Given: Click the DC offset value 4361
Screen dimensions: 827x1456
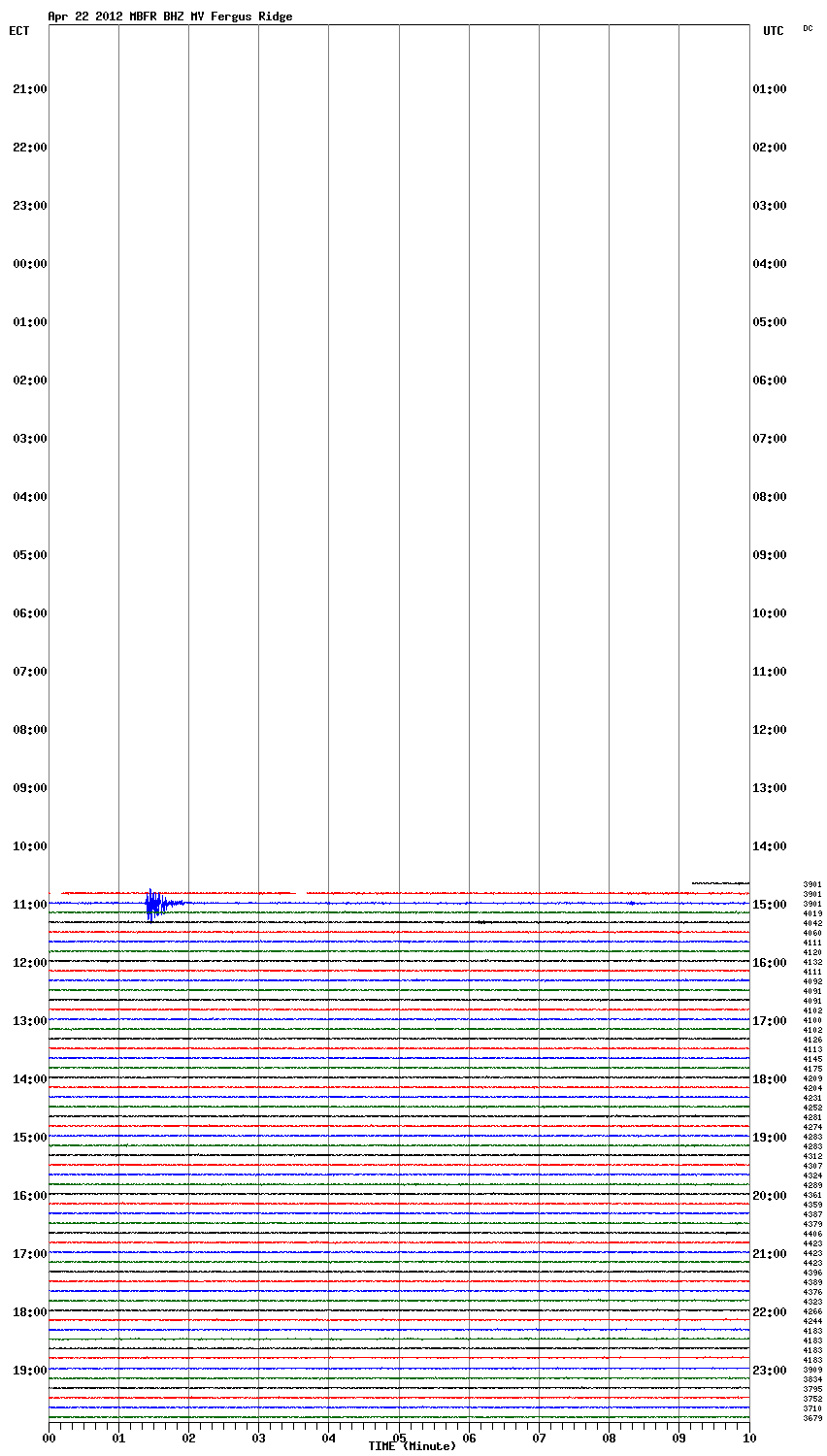Looking at the screenshot, I should 812,1195.
